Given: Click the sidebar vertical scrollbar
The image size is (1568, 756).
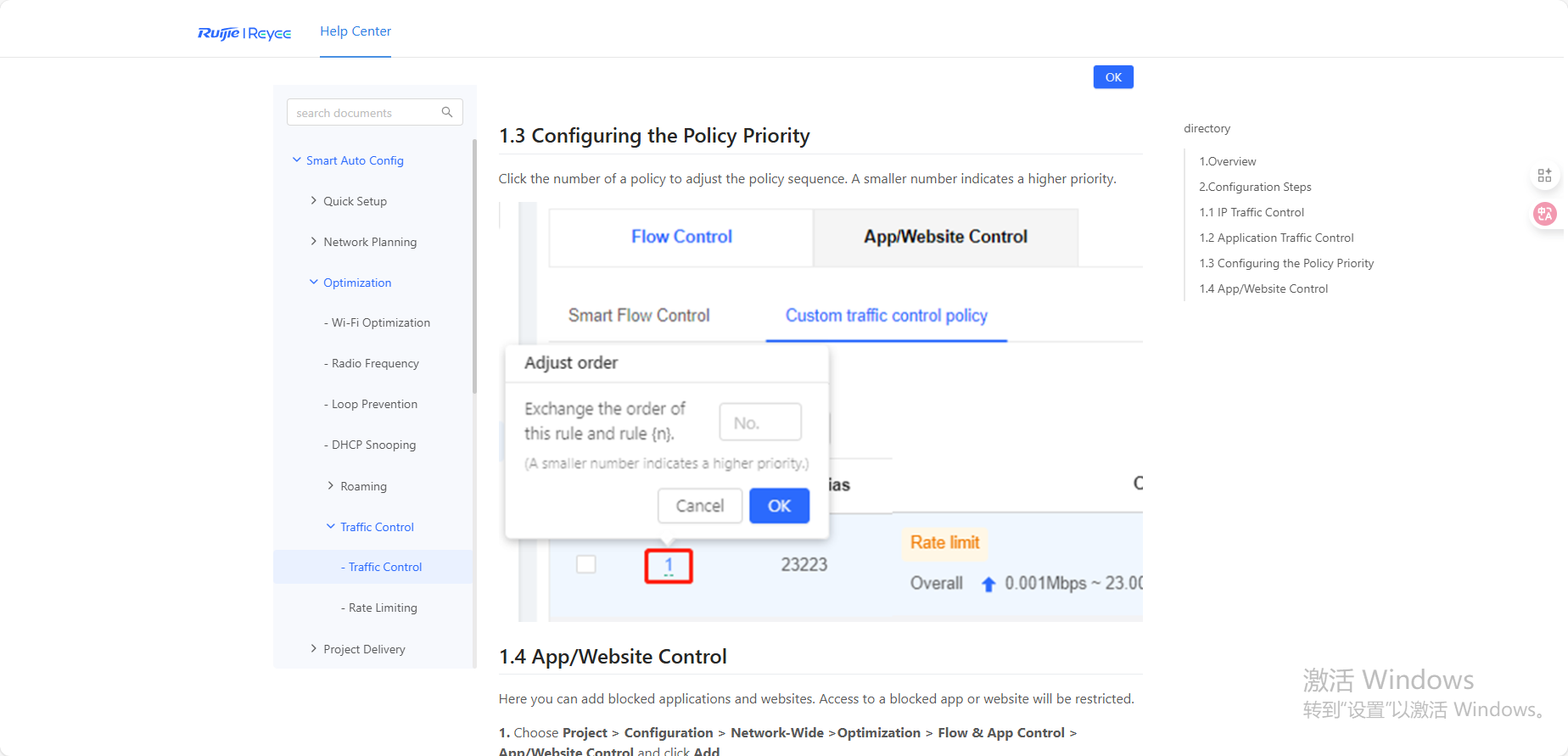Looking at the screenshot, I should point(474,267).
